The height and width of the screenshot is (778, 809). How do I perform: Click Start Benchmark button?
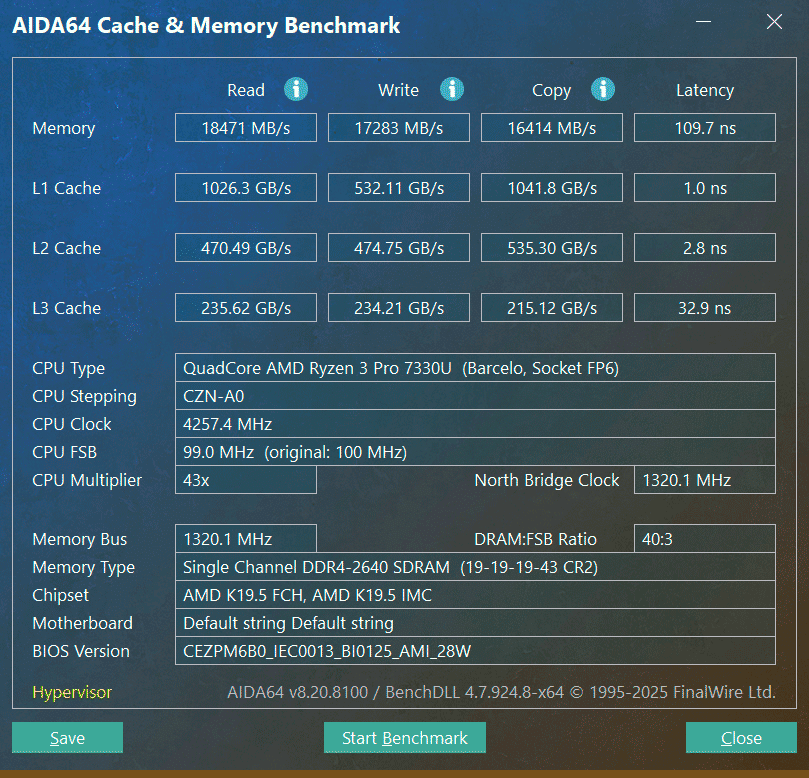[405, 737]
